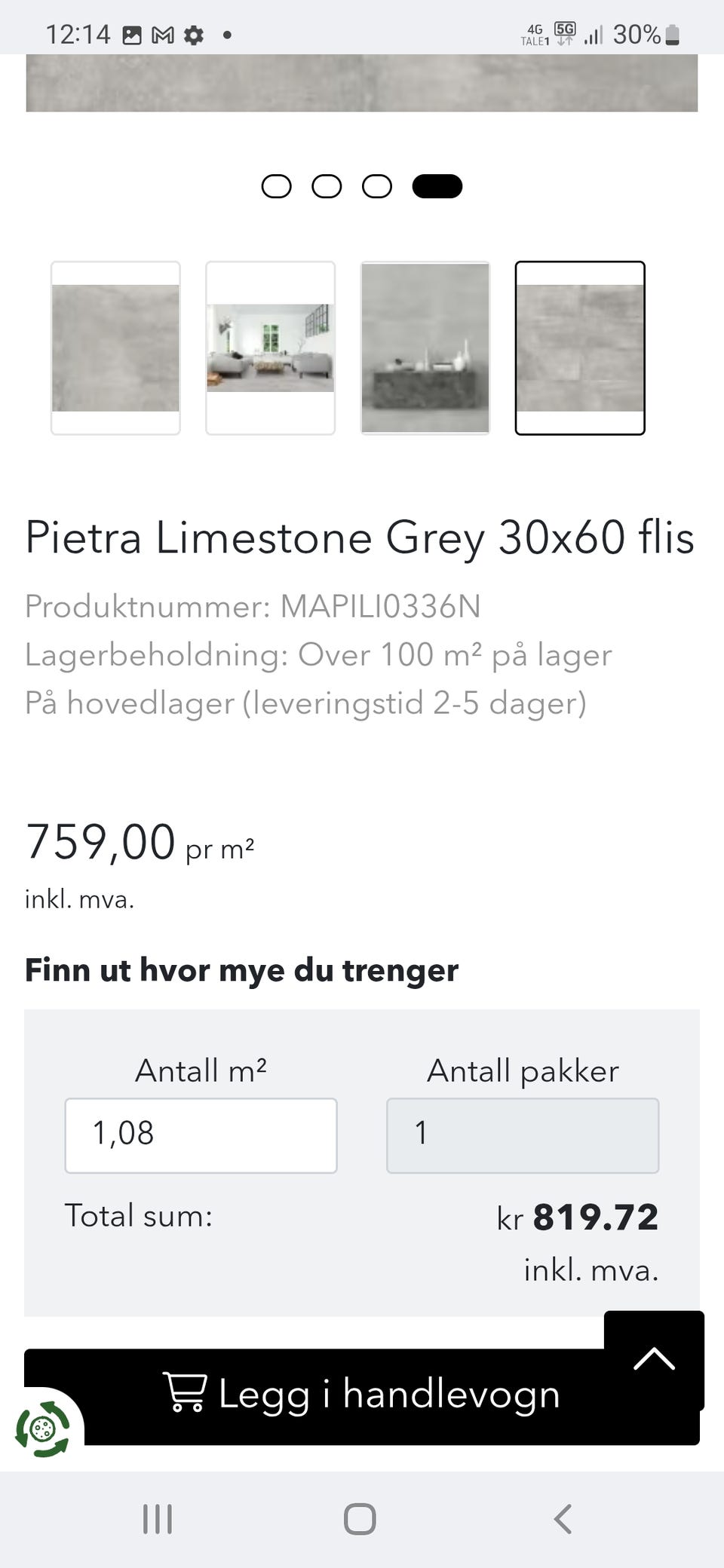The width and height of the screenshot is (724, 1568).
Task: Show the living room thumbnail image
Action: pos(271,348)
